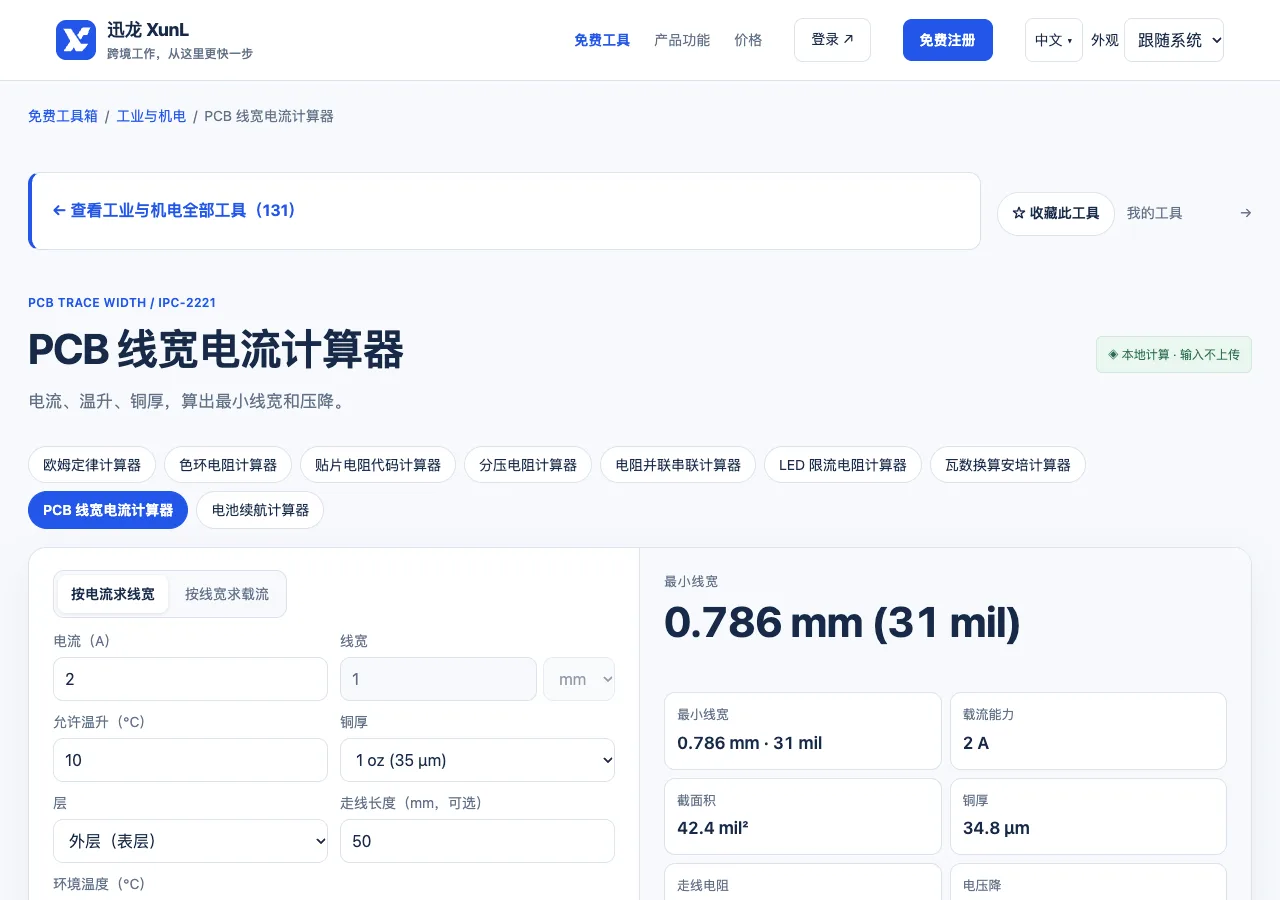This screenshot has width=1280, height=900.
Task: Select the PCB 线宽电流计算器 tool chip
Action: click(x=108, y=510)
